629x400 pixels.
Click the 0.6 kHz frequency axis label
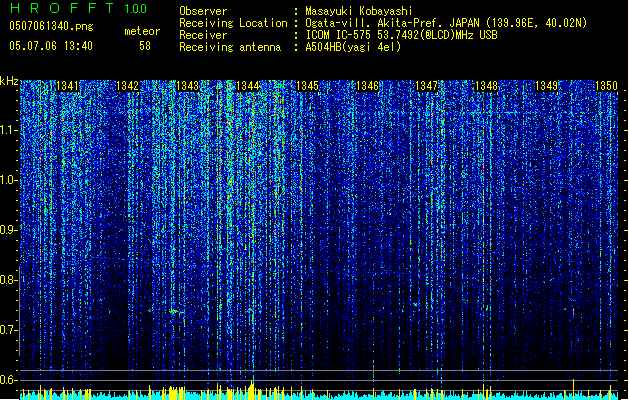tap(8, 380)
